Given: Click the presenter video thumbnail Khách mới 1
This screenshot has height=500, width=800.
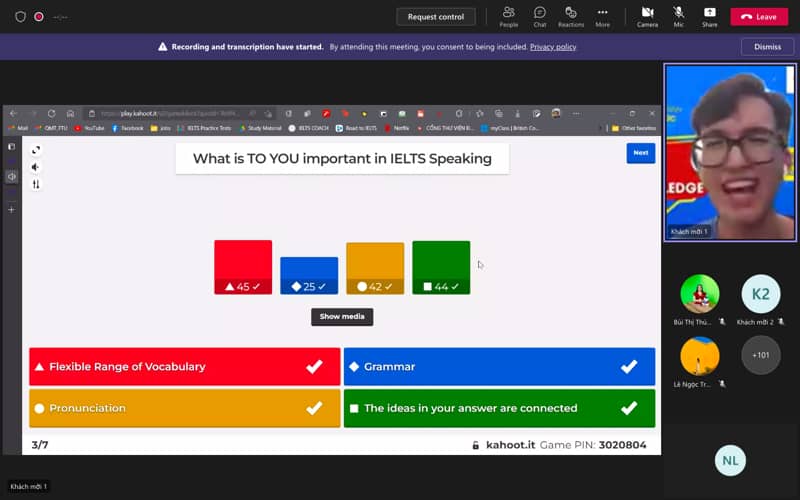Looking at the screenshot, I should pyautogui.click(x=729, y=153).
